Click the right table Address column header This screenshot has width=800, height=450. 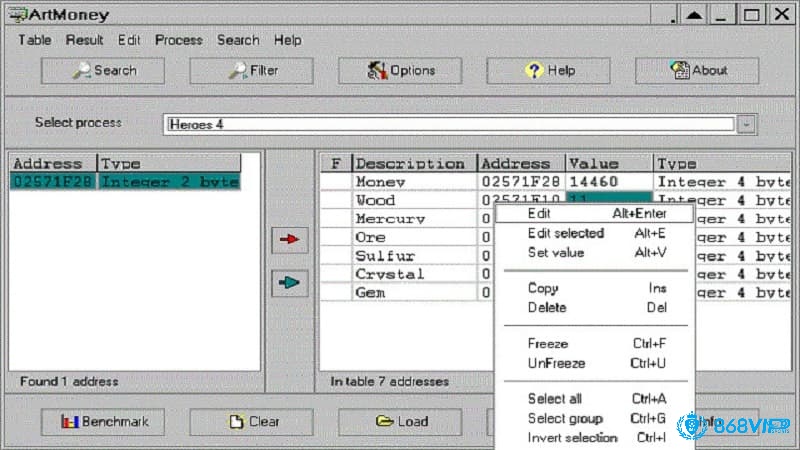click(521, 164)
